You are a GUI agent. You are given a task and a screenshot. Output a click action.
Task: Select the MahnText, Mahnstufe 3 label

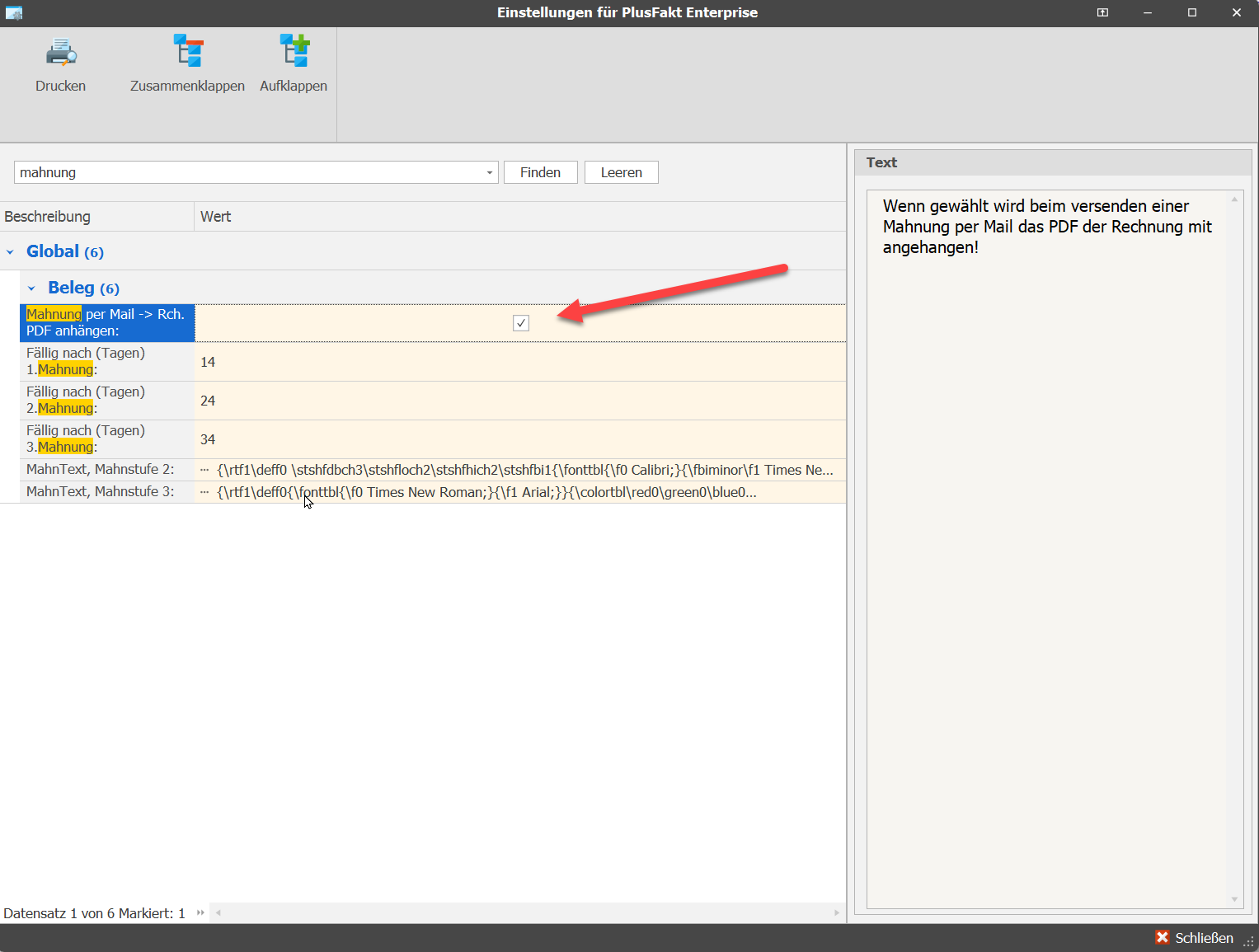coord(101,492)
